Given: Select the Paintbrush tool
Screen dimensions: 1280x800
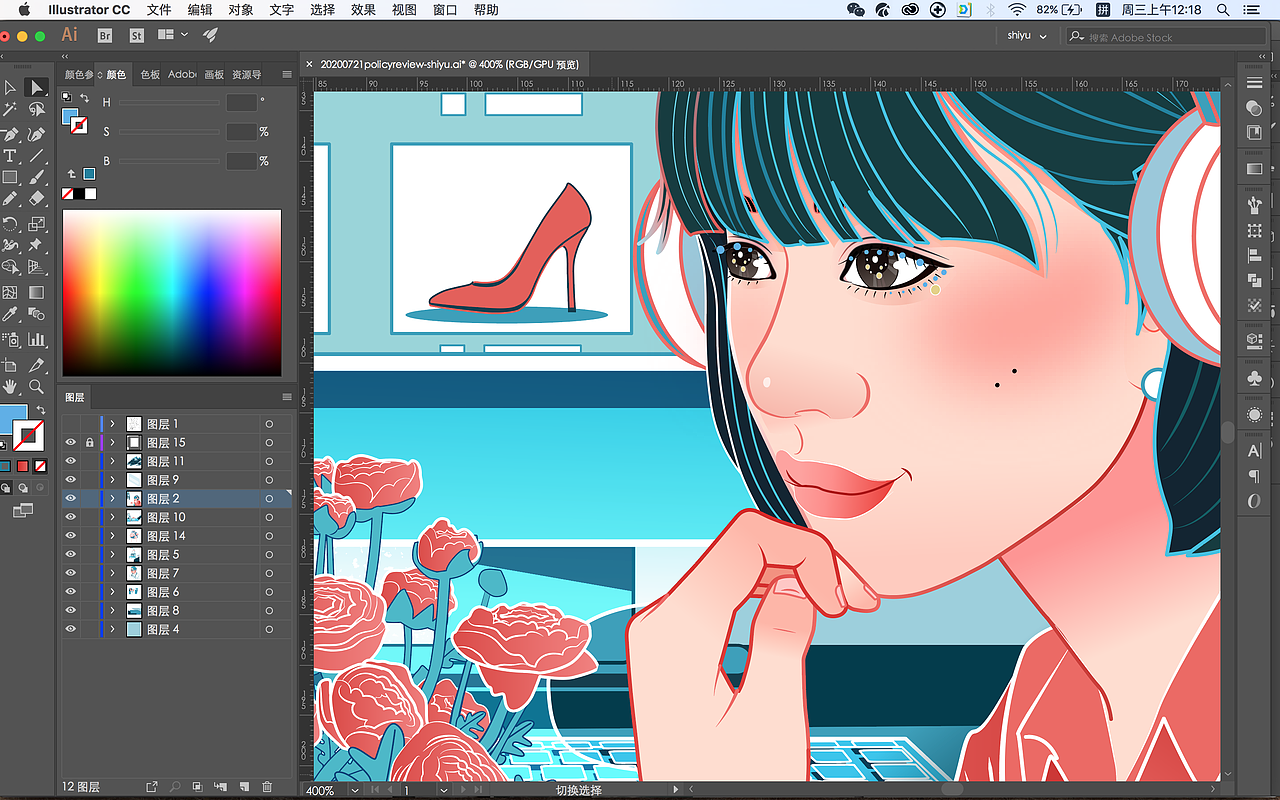Looking at the screenshot, I should (x=36, y=178).
